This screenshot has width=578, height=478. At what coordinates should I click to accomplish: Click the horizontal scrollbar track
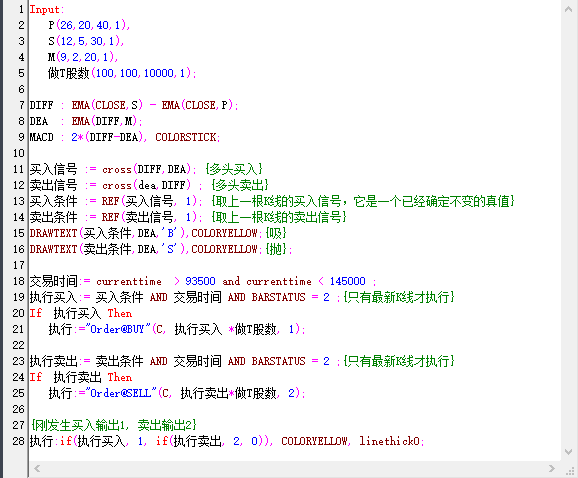tap(294, 468)
